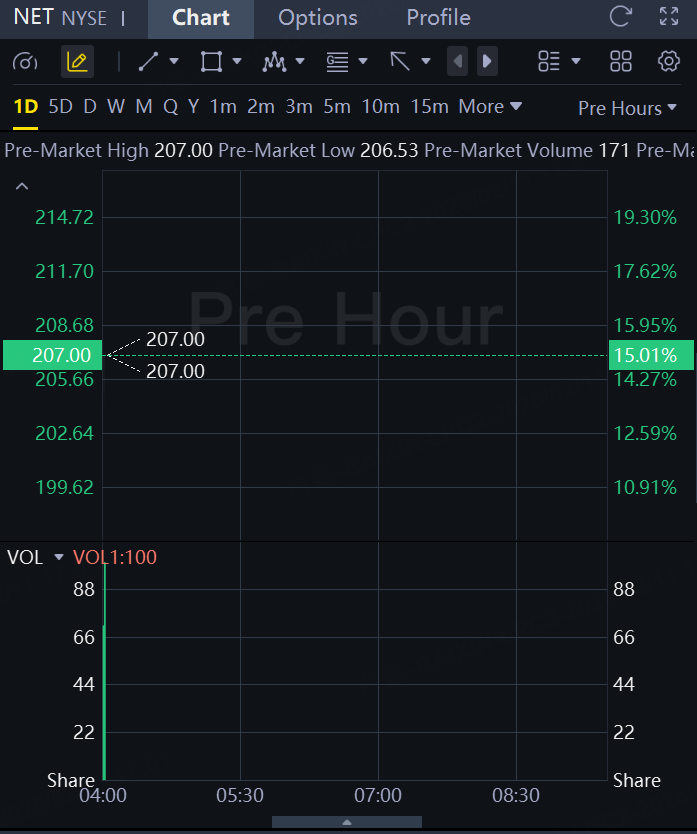The width and height of the screenshot is (697, 834).
Task: Open the grid multi-chart layout icon
Action: [621, 62]
